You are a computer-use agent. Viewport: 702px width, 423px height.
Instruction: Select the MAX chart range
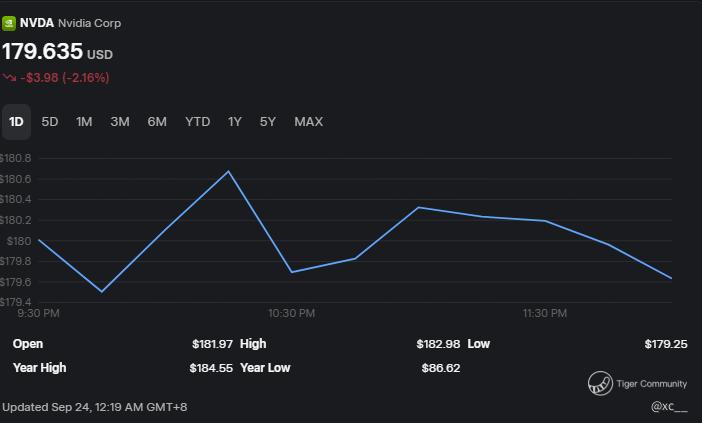308,122
